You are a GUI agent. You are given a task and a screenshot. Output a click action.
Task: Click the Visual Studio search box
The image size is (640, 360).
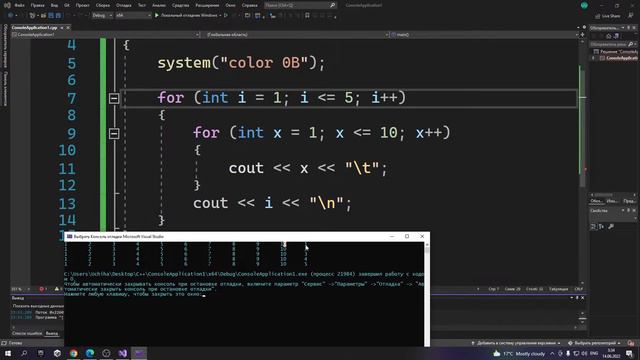pyautogui.click(x=300, y=5)
